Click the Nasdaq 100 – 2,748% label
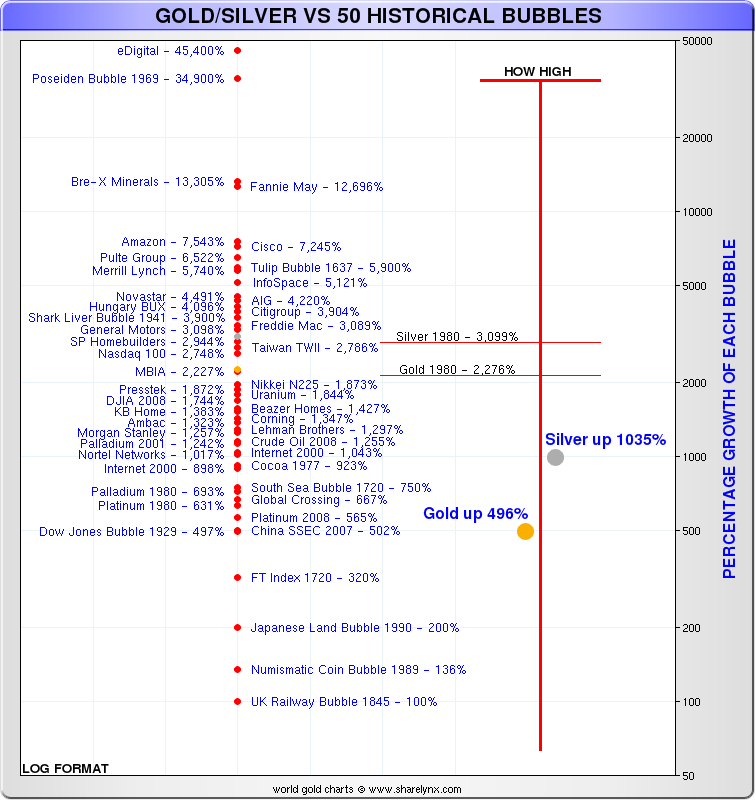 pyautogui.click(x=161, y=354)
